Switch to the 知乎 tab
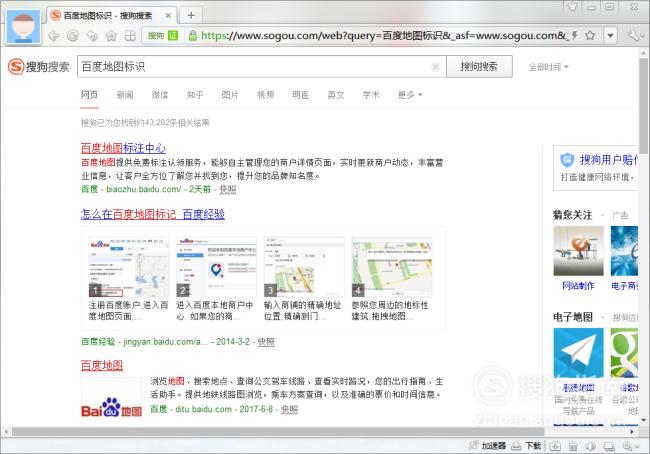This screenshot has width=650, height=454. pyautogui.click(x=195, y=95)
